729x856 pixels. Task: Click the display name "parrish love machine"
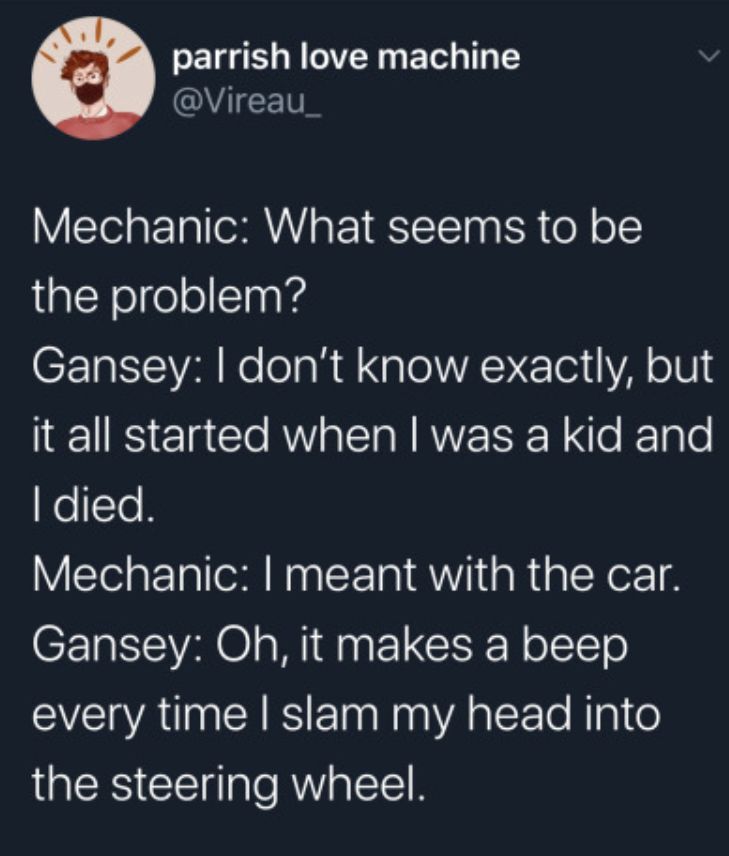click(347, 58)
